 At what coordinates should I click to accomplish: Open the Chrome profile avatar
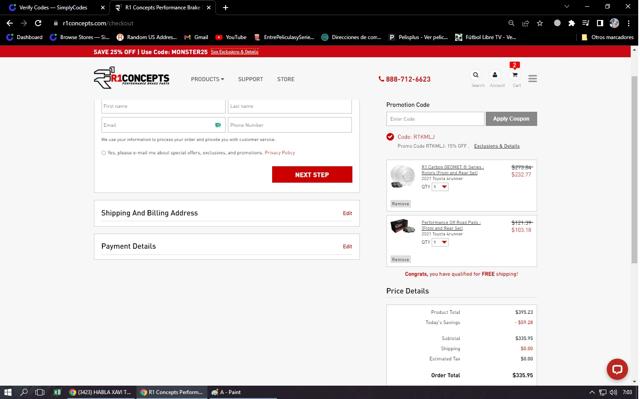coord(614,23)
